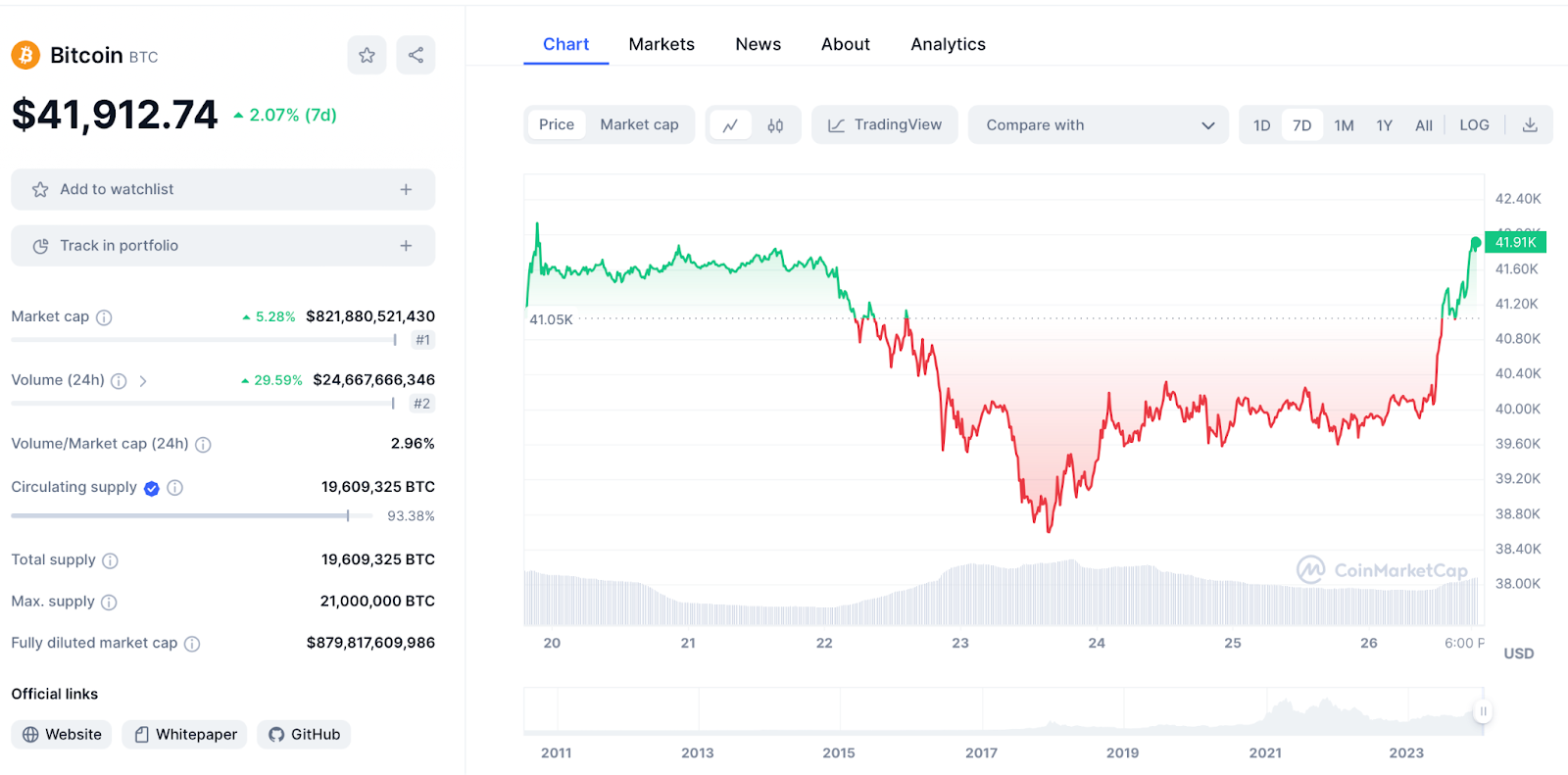
Task: Open Market cap info tooltip icon
Action: (104, 317)
